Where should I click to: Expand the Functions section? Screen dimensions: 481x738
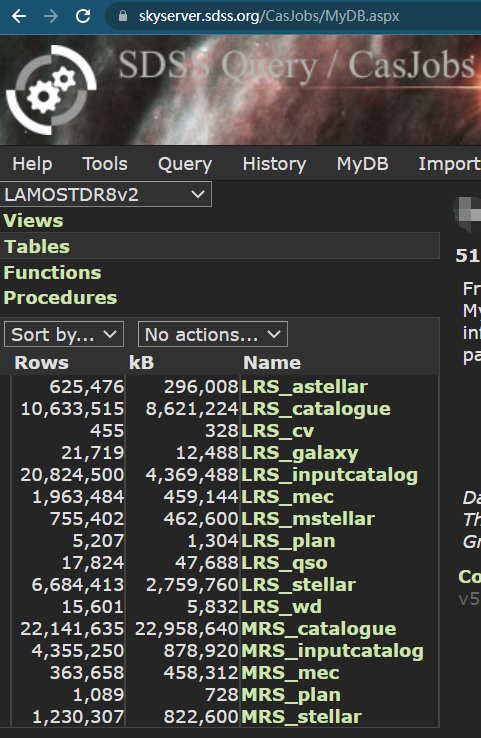click(x=52, y=273)
